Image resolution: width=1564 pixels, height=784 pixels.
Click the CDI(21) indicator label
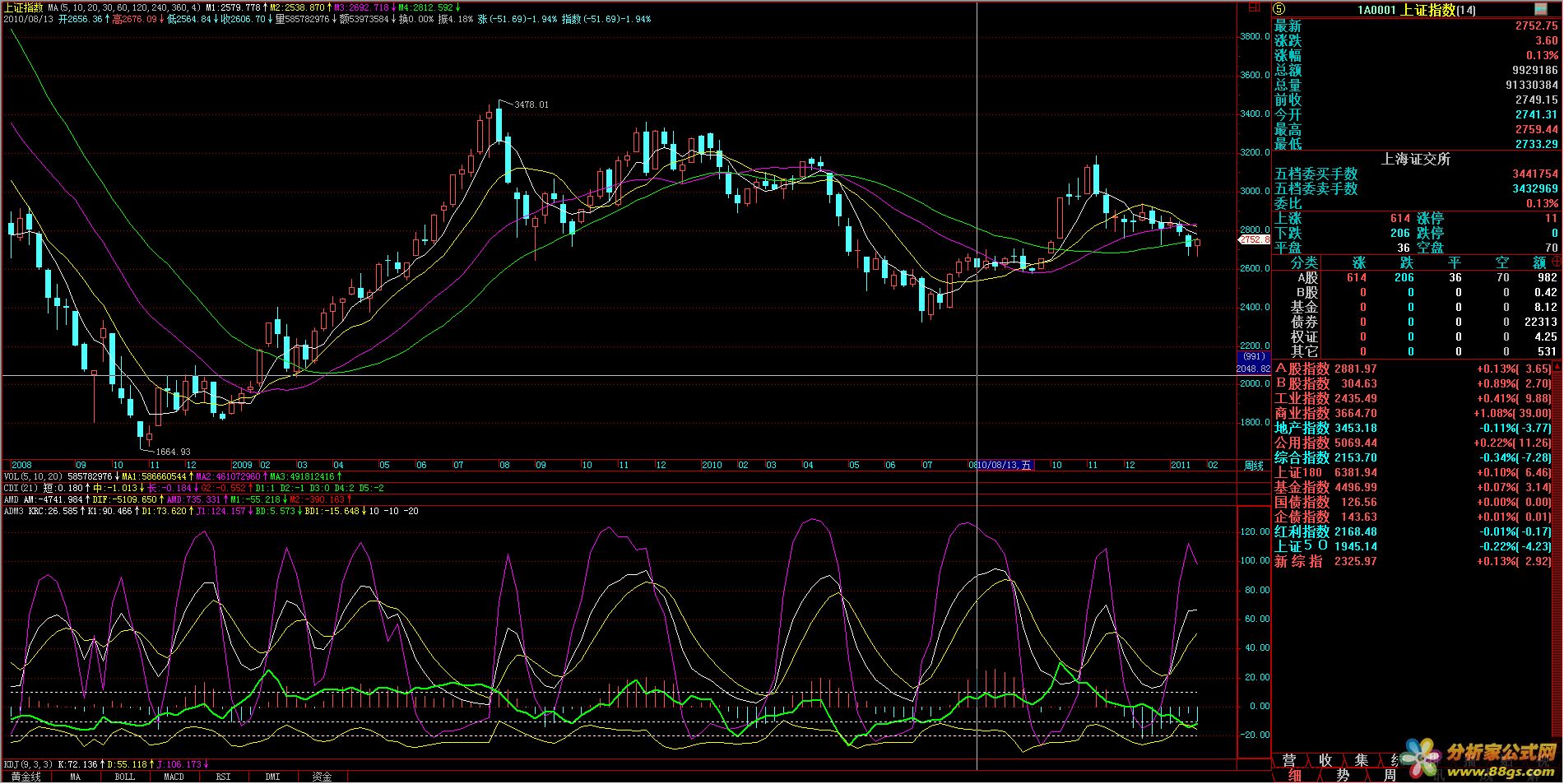[x=21, y=489]
